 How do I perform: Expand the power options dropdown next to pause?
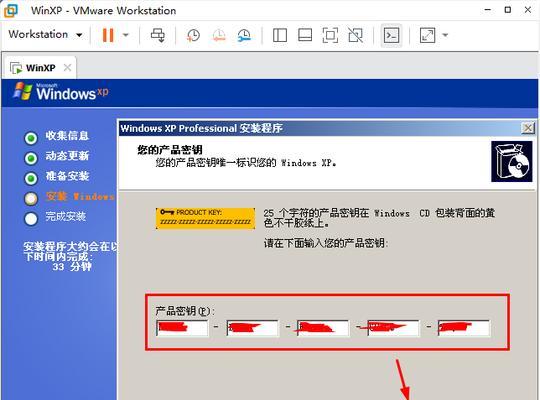click(x=126, y=35)
